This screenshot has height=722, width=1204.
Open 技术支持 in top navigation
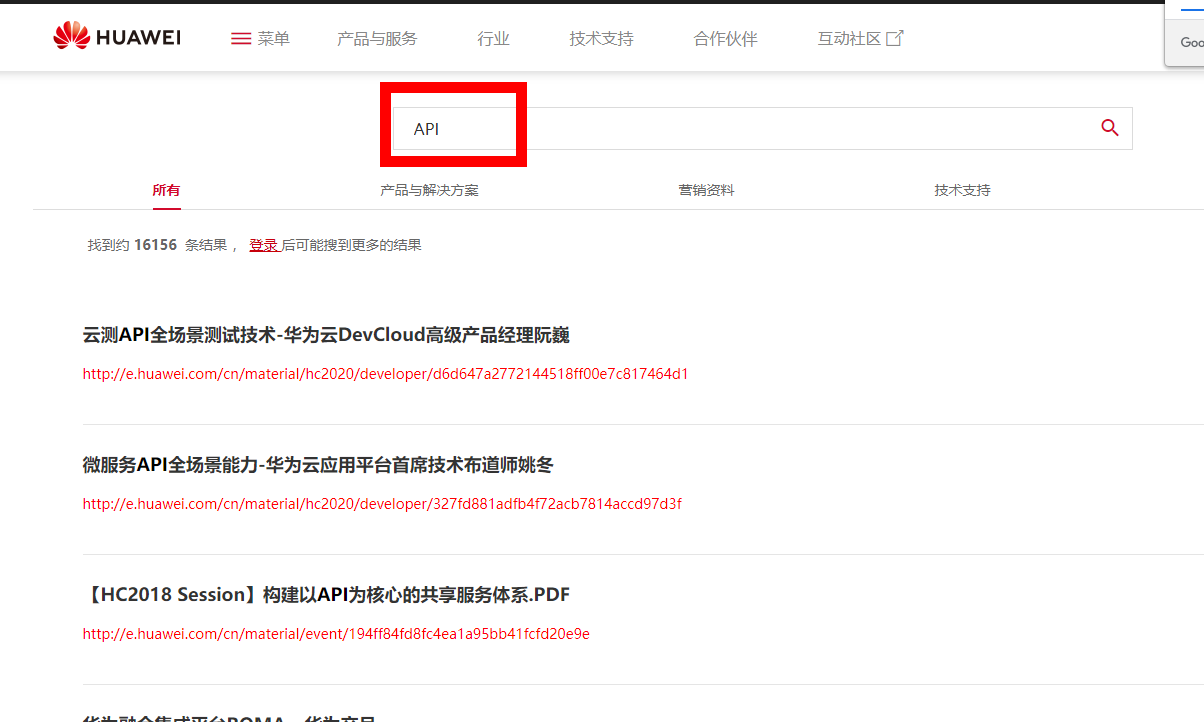pos(601,39)
